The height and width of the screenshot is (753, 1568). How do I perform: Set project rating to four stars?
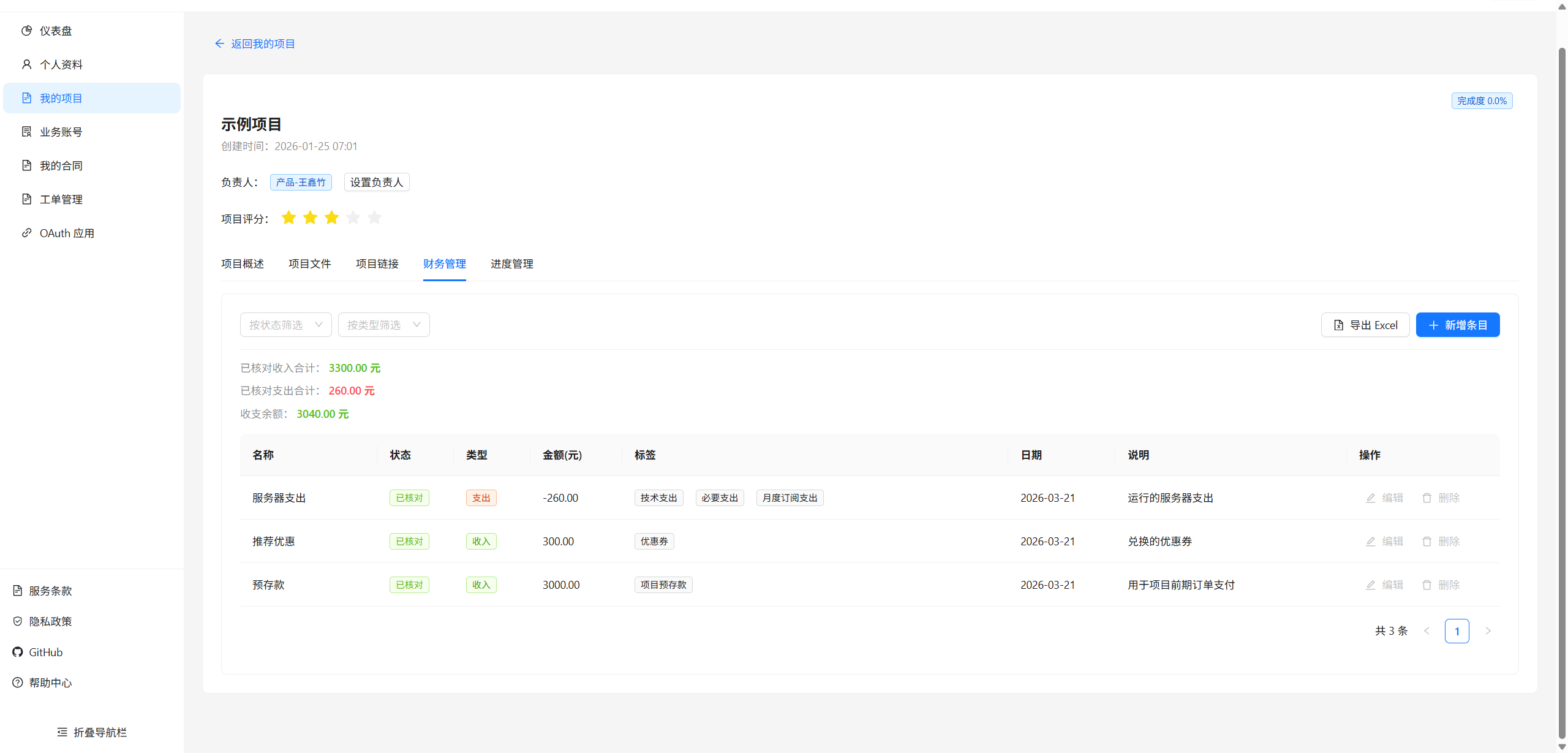click(x=353, y=218)
